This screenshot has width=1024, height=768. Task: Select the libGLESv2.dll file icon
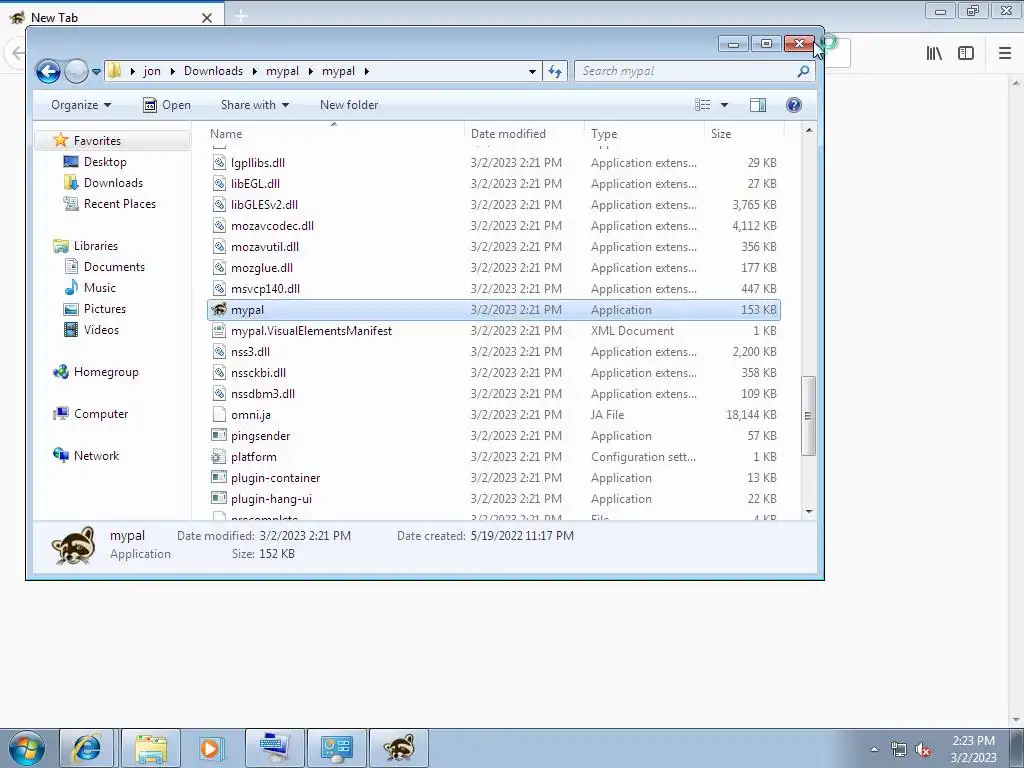tap(219, 204)
